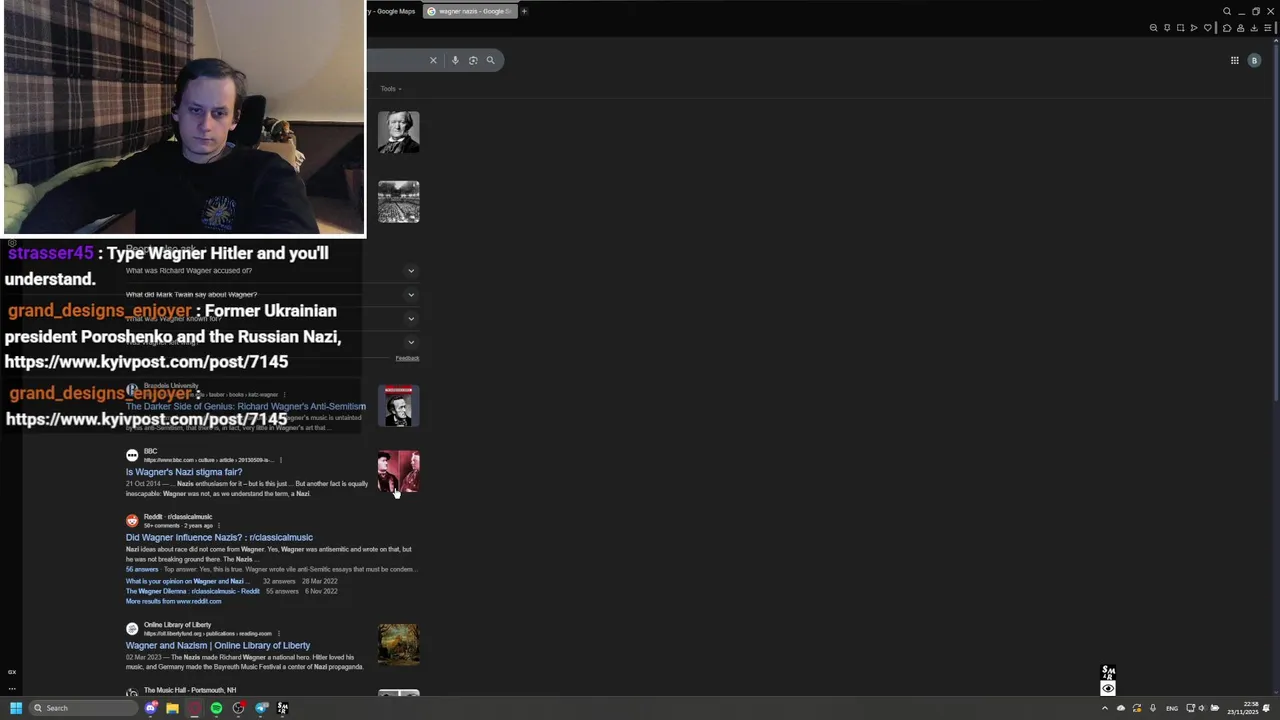The width and height of the screenshot is (1280, 720).
Task: Click the magnifier search icon in search box
Action: [x=490, y=60]
